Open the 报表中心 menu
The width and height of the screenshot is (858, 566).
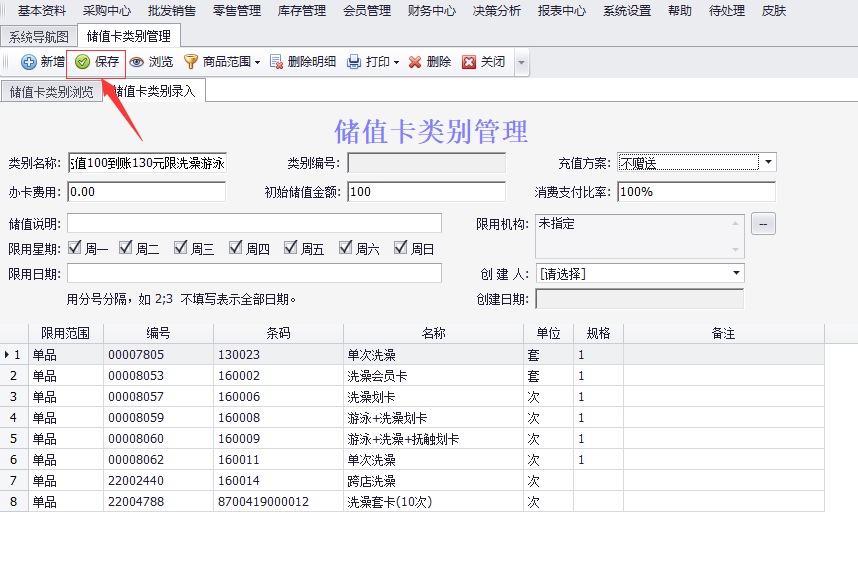(x=562, y=10)
